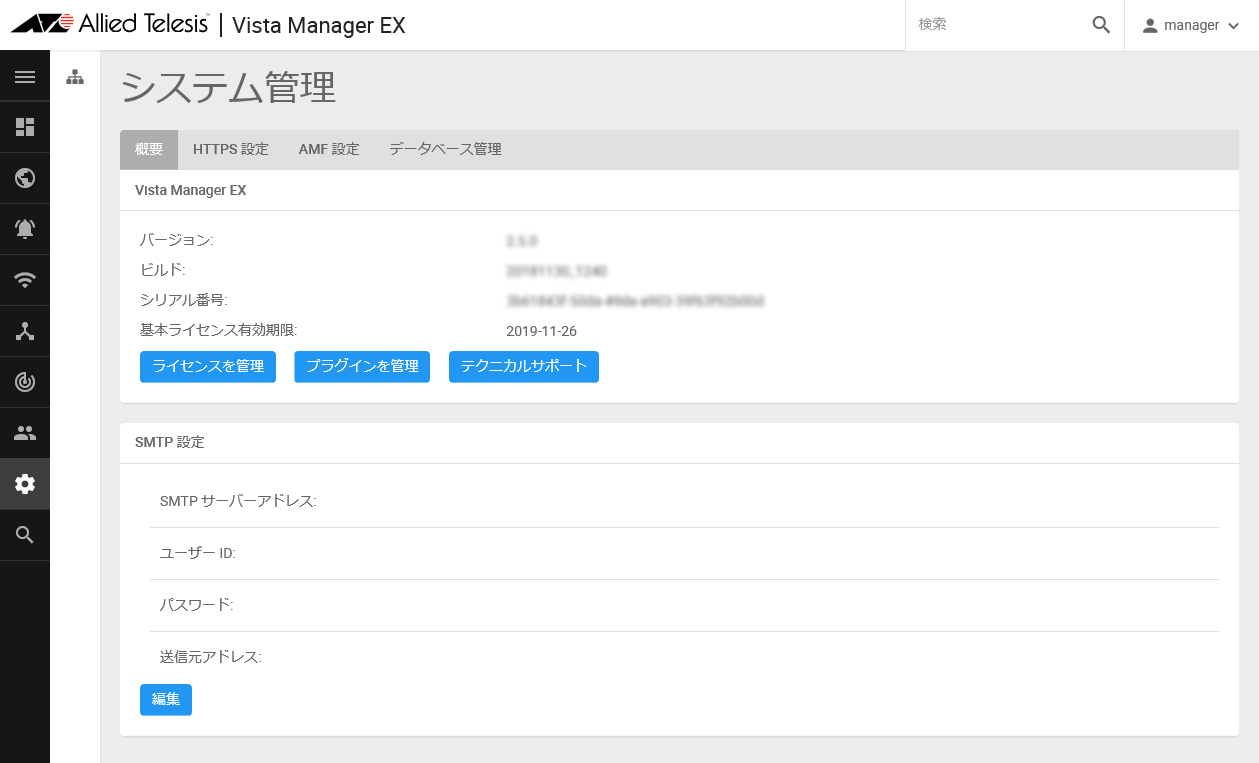The height and width of the screenshot is (763, 1259).
Task: Open the alarm bell events icon
Action: 25,229
